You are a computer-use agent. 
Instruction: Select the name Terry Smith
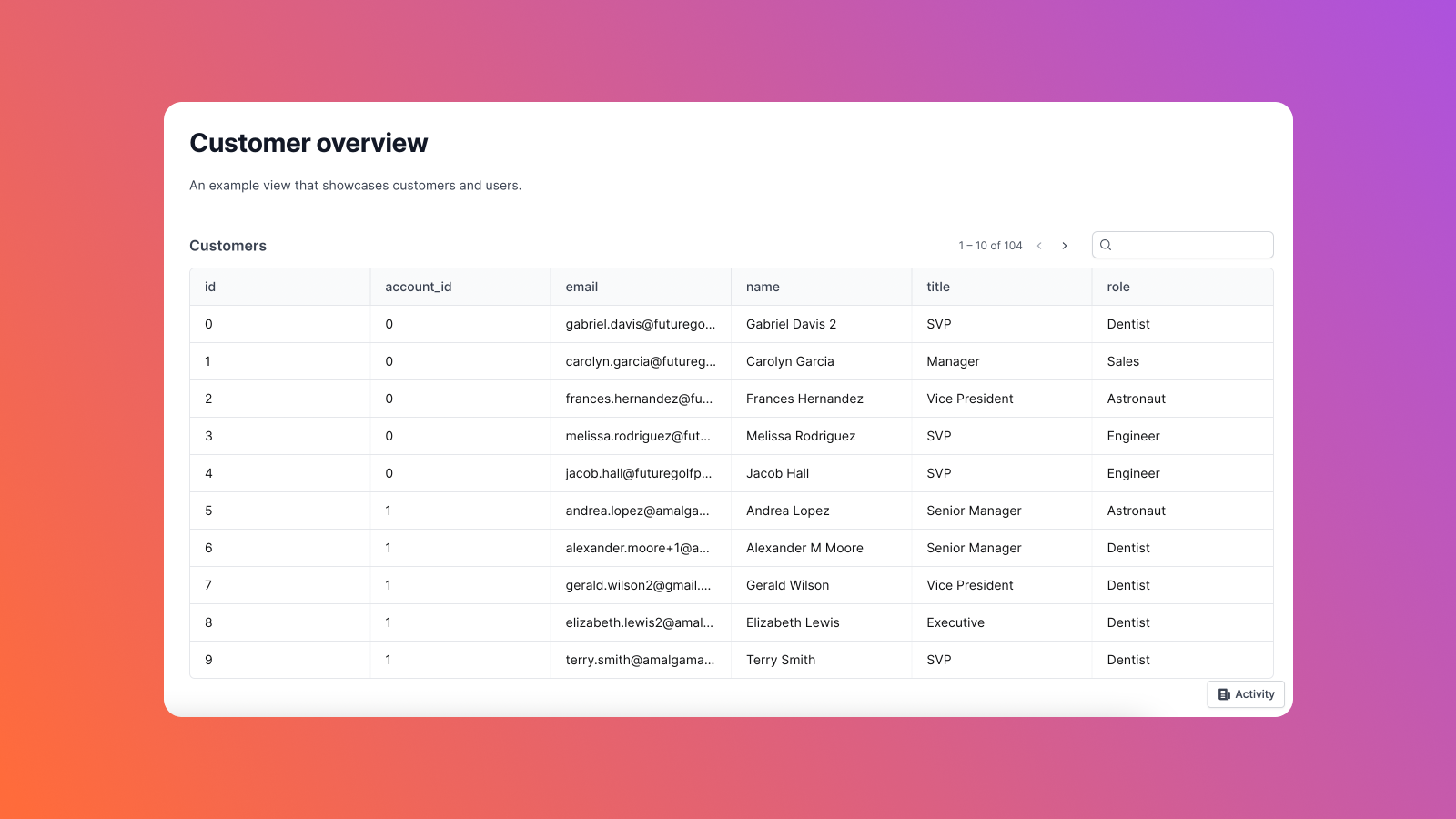coord(781,660)
